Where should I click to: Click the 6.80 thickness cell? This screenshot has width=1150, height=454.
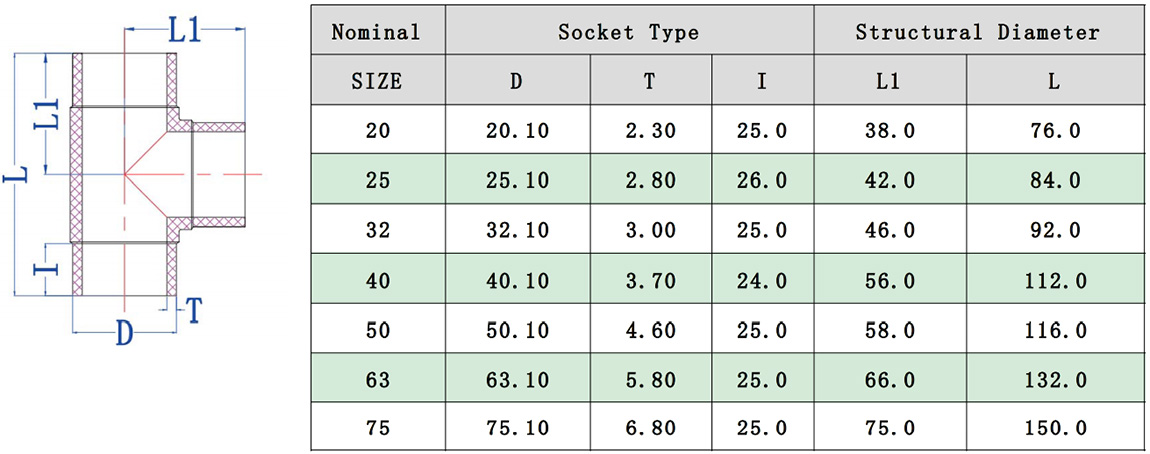coord(649,429)
